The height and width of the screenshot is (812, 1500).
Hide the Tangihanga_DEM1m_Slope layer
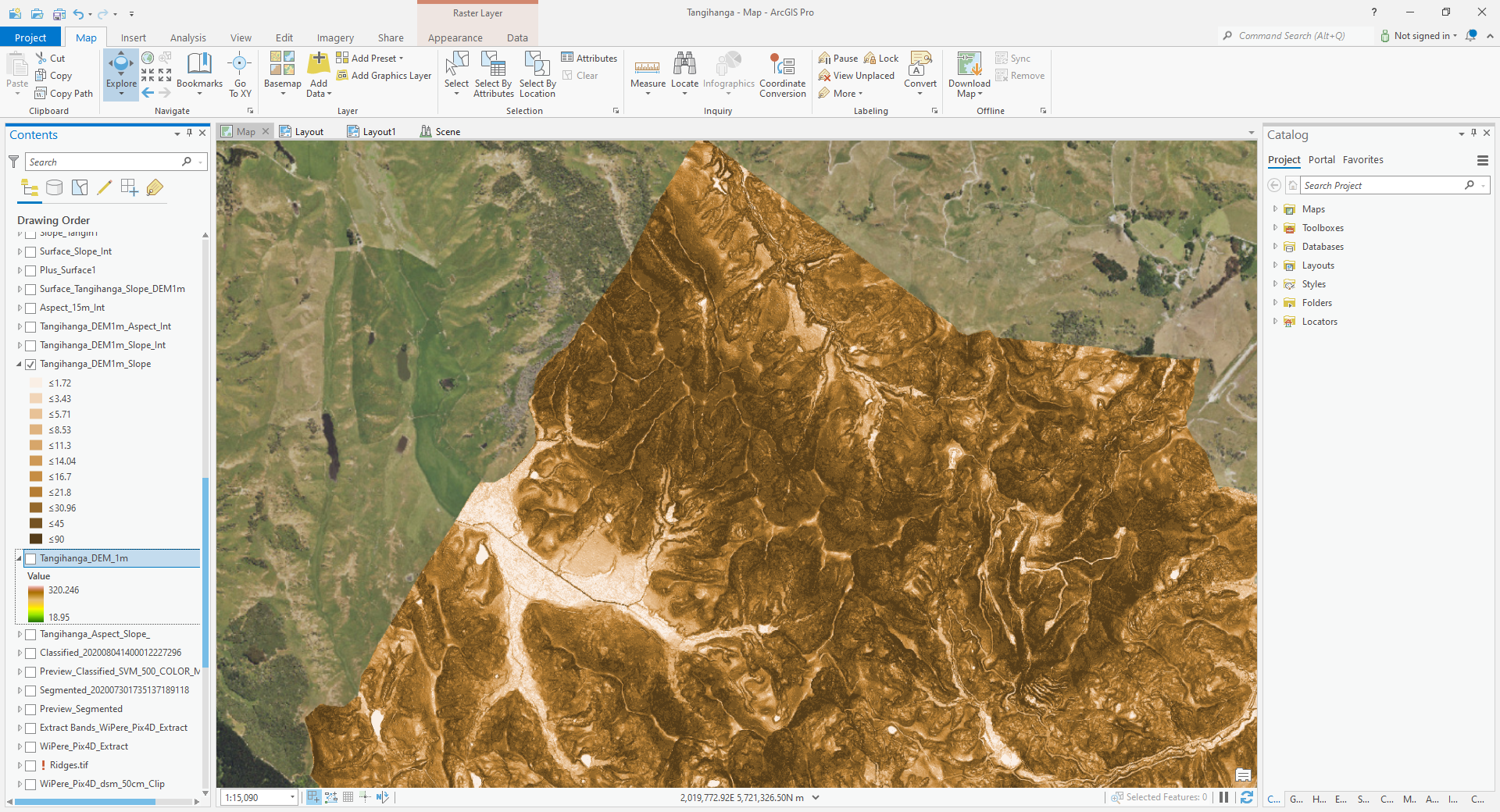coord(30,364)
